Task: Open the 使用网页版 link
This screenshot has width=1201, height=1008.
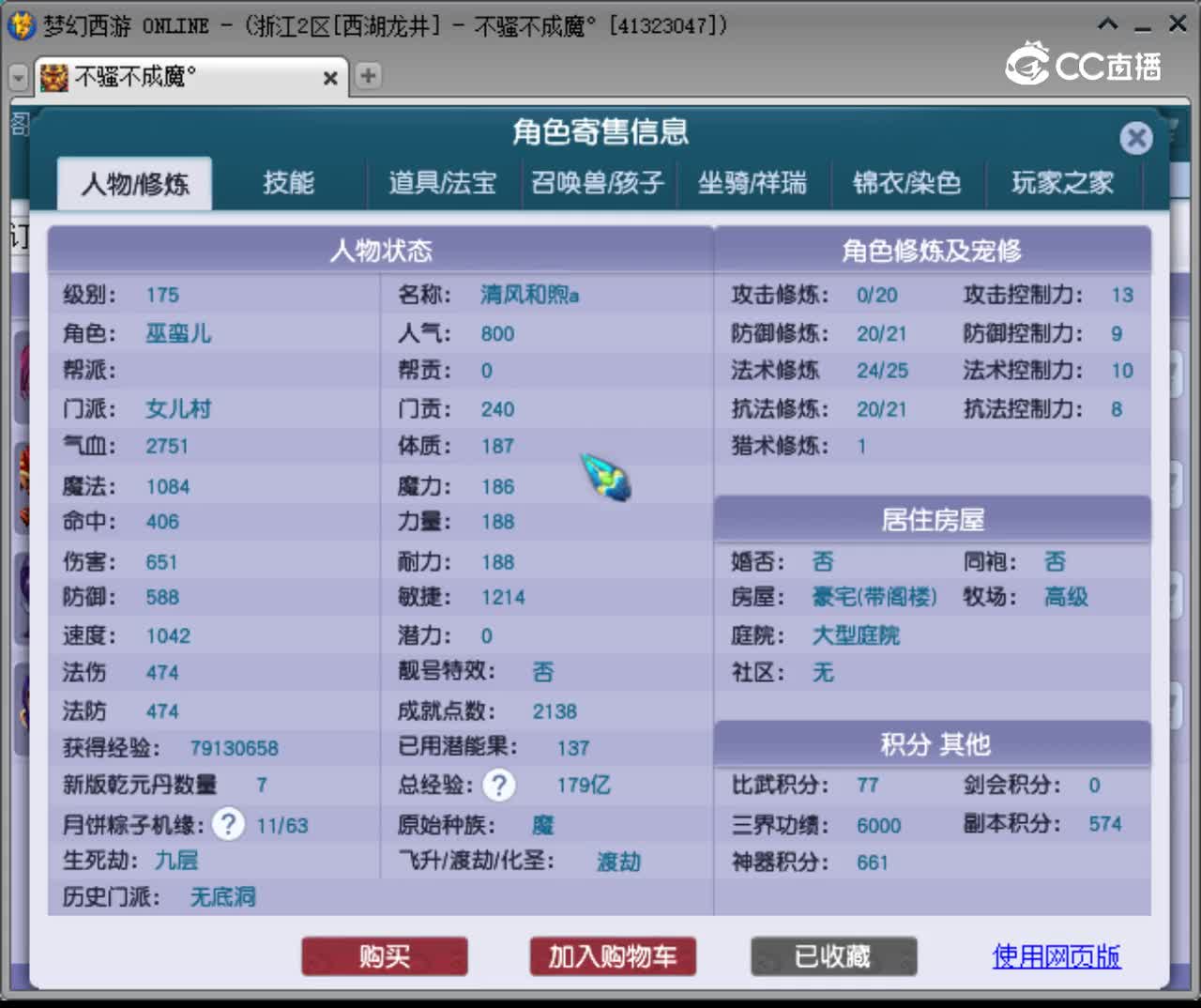Action: 1057,956
